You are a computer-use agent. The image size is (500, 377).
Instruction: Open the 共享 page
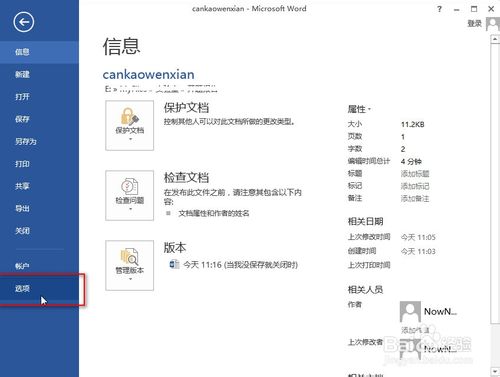click(39, 186)
